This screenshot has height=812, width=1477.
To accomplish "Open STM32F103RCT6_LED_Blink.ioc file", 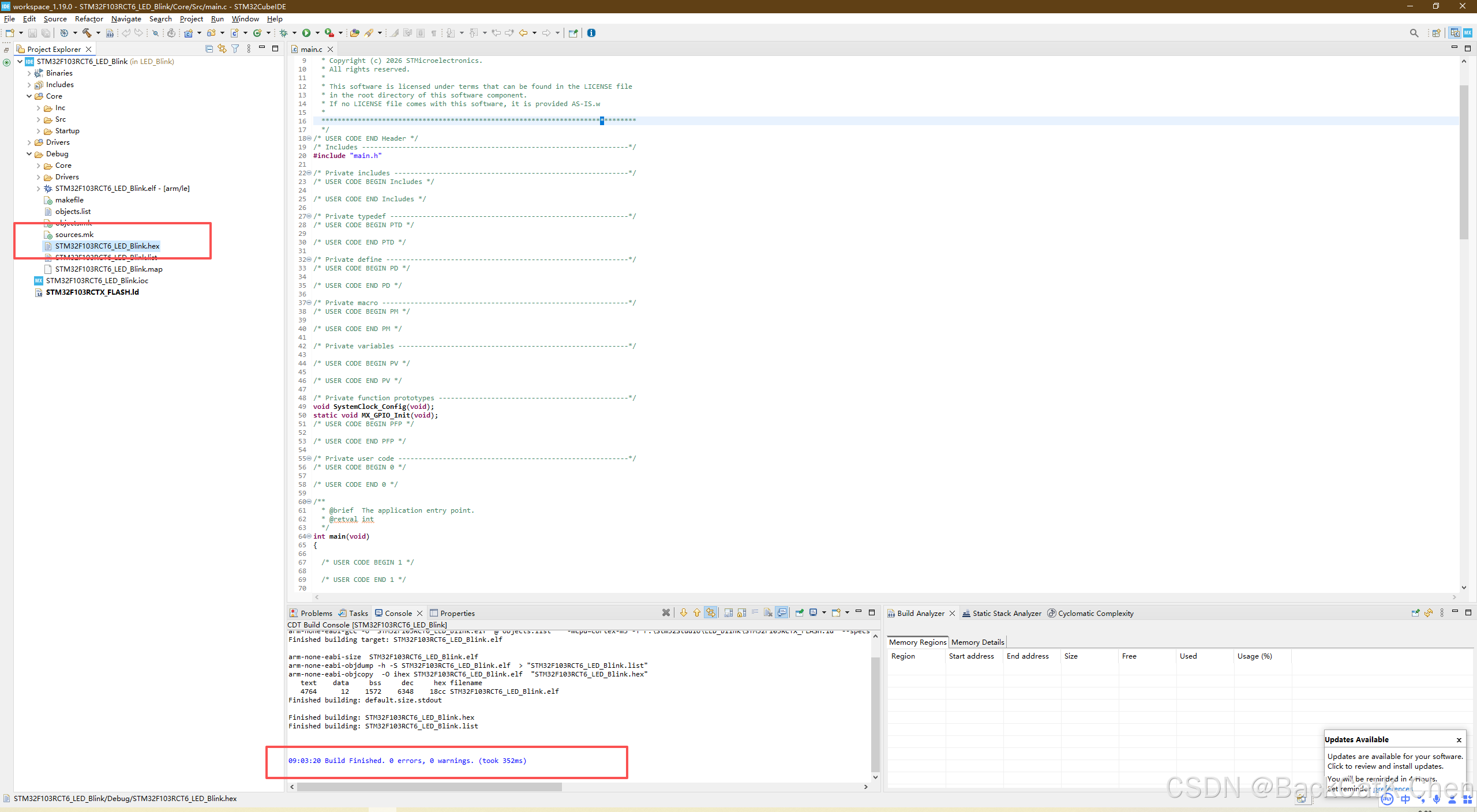I will point(97,281).
